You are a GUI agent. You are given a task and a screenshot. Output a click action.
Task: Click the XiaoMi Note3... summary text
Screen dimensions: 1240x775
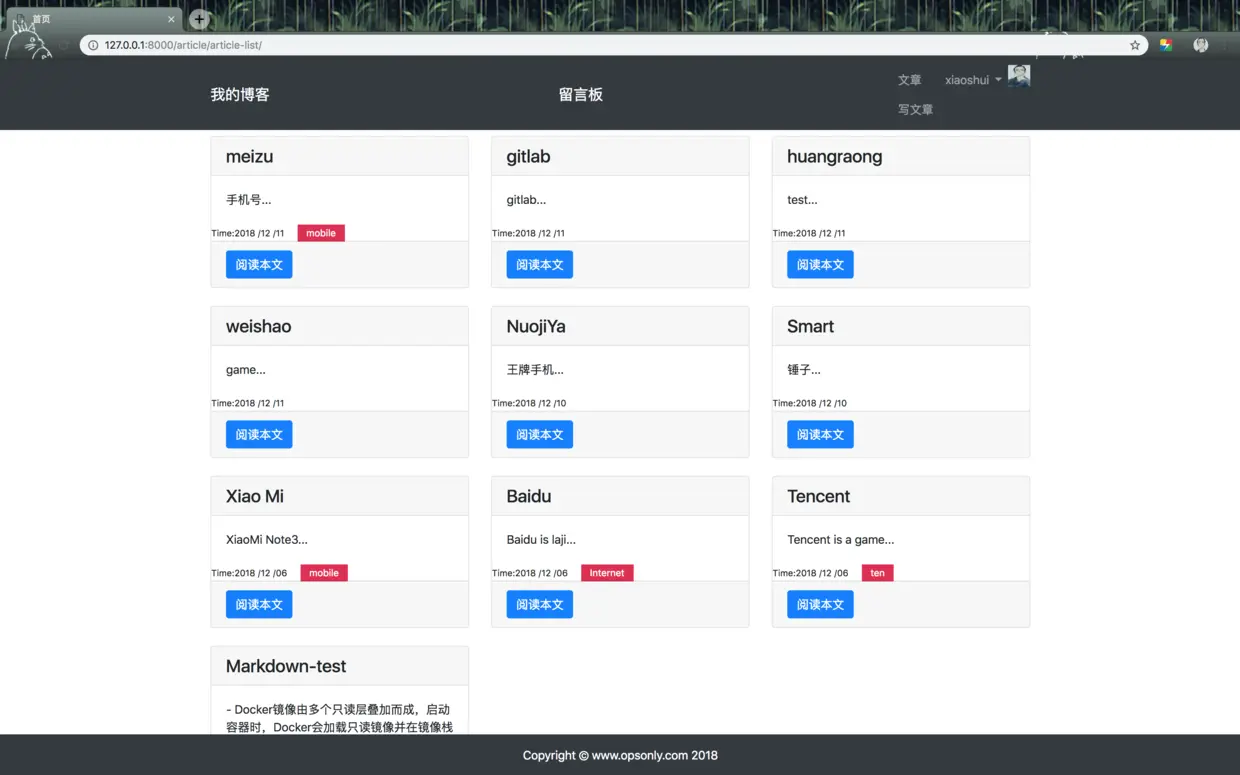[267, 540]
